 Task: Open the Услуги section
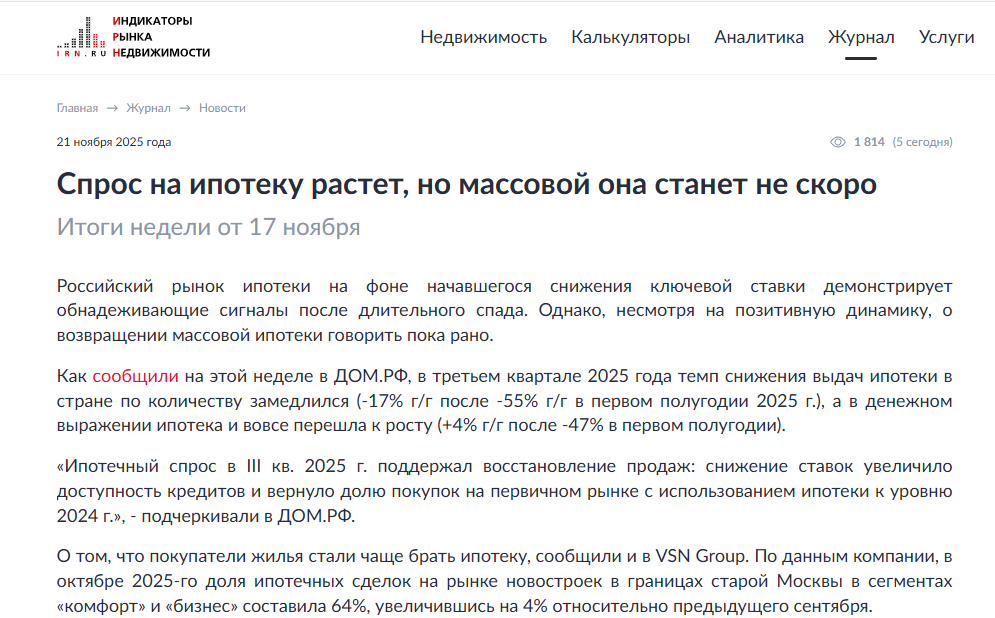pyautogui.click(x=945, y=37)
